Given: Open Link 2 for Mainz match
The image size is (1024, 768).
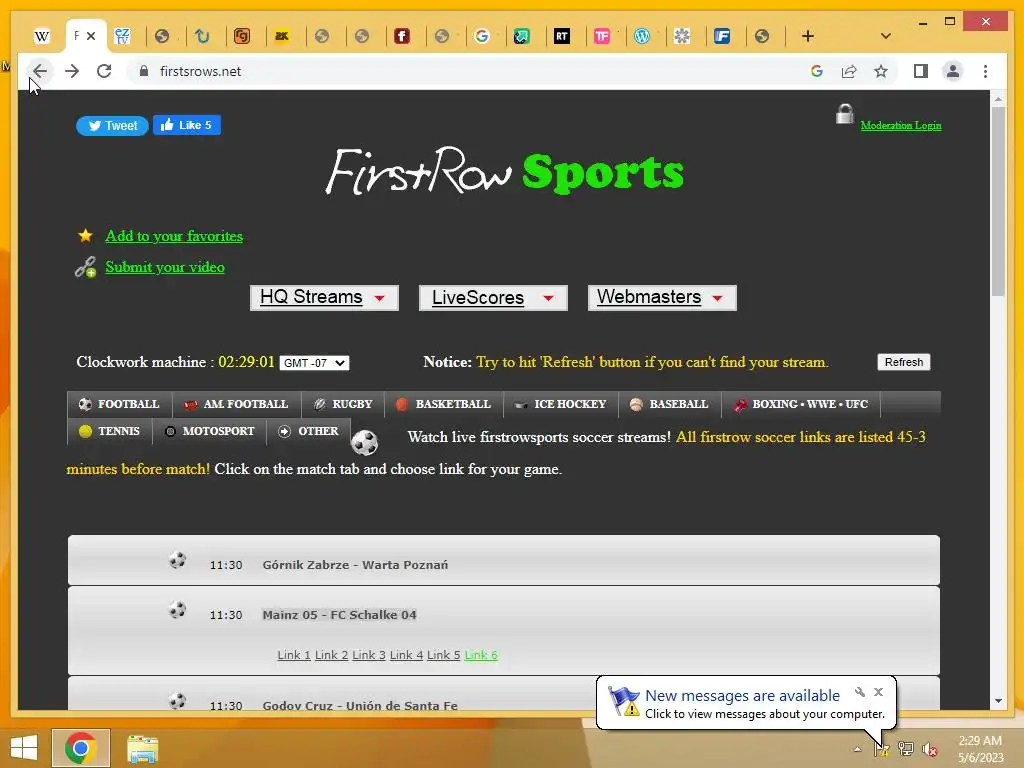Looking at the screenshot, I should click(x=331, y=655).
